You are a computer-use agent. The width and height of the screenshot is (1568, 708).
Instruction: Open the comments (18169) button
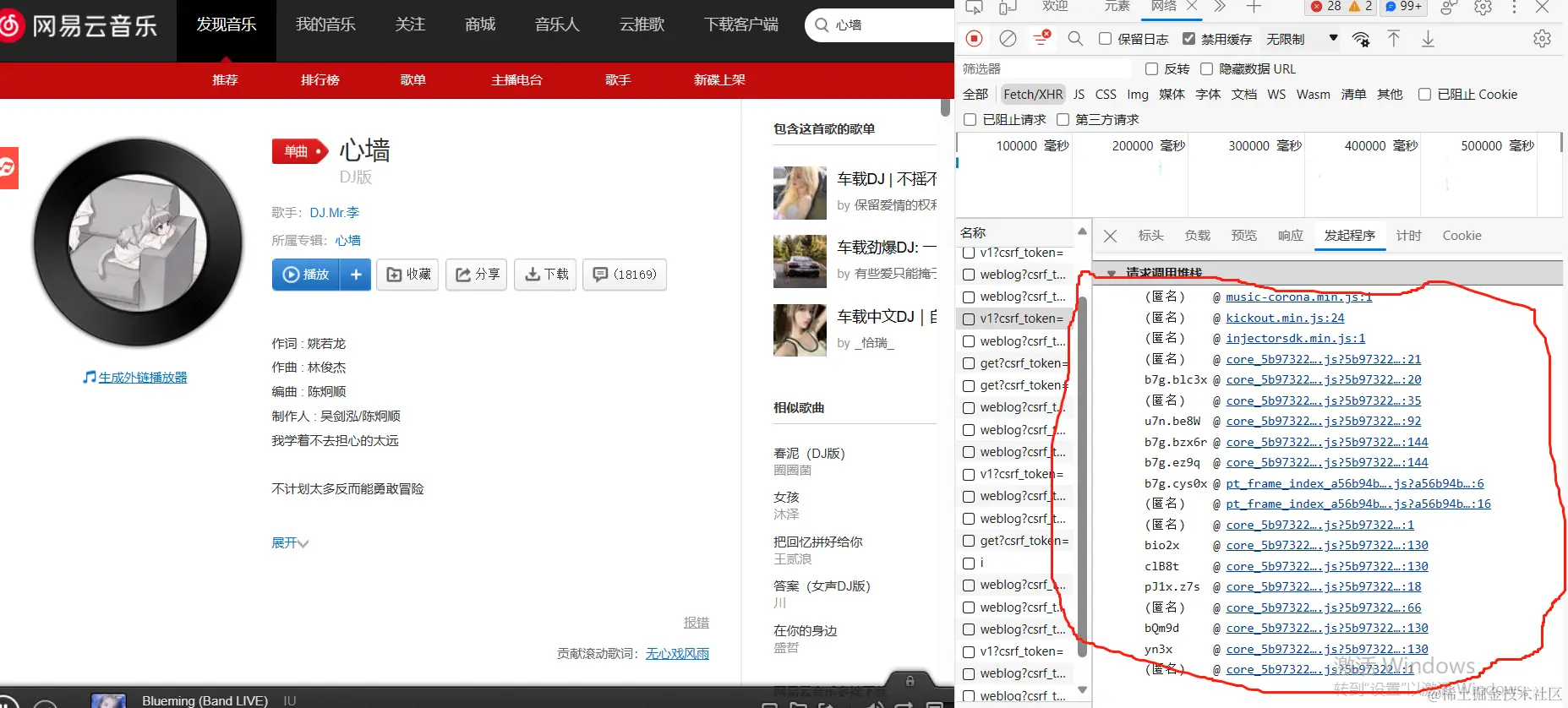[625, 275]
